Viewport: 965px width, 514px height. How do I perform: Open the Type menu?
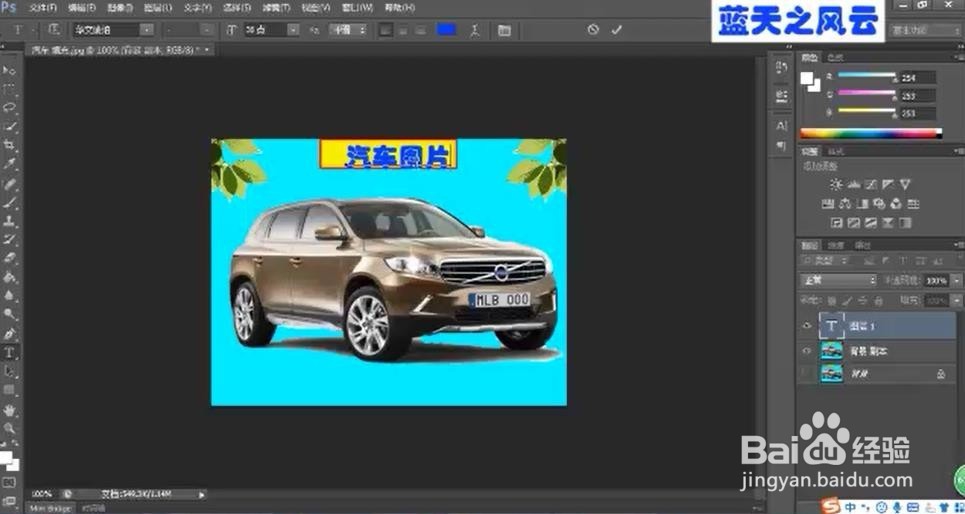(x=198, y=8)
